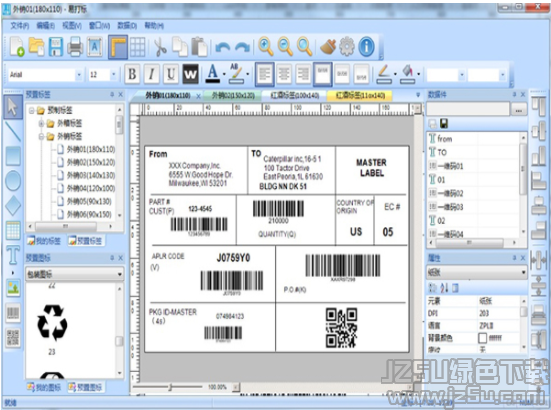Copy the selected element

tap(180, 47)
